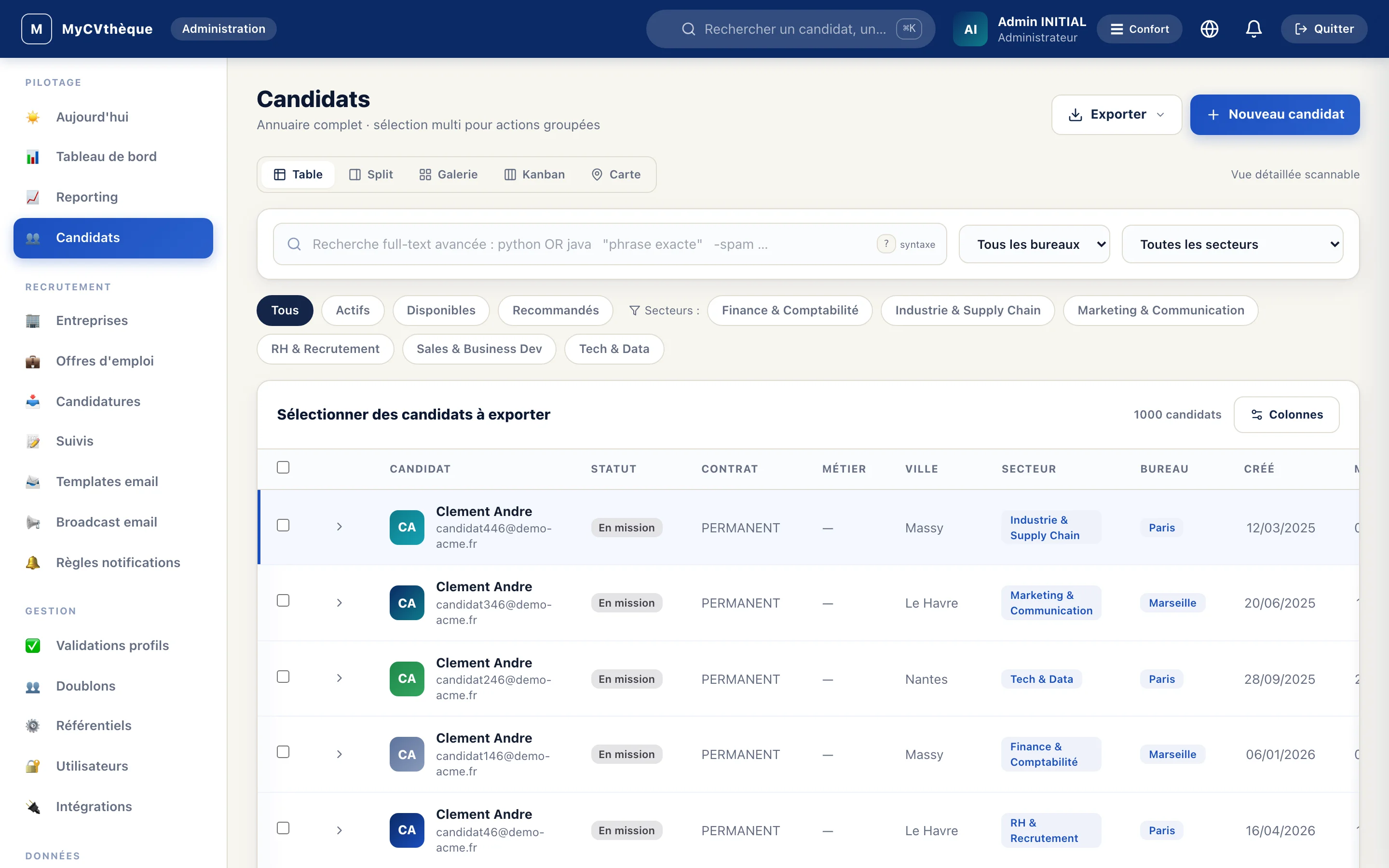This screenshot has width=1389, height=868.
Task: Check the box for candidat146 row
Action: point(283,752)
